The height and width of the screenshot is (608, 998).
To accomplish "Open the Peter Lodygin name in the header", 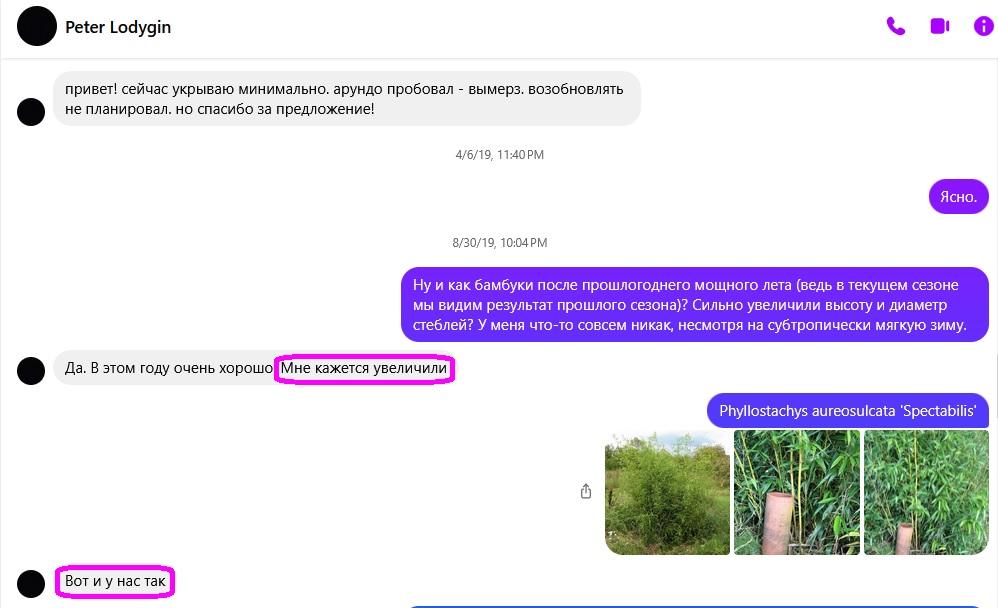I will [x=118, y=27].
